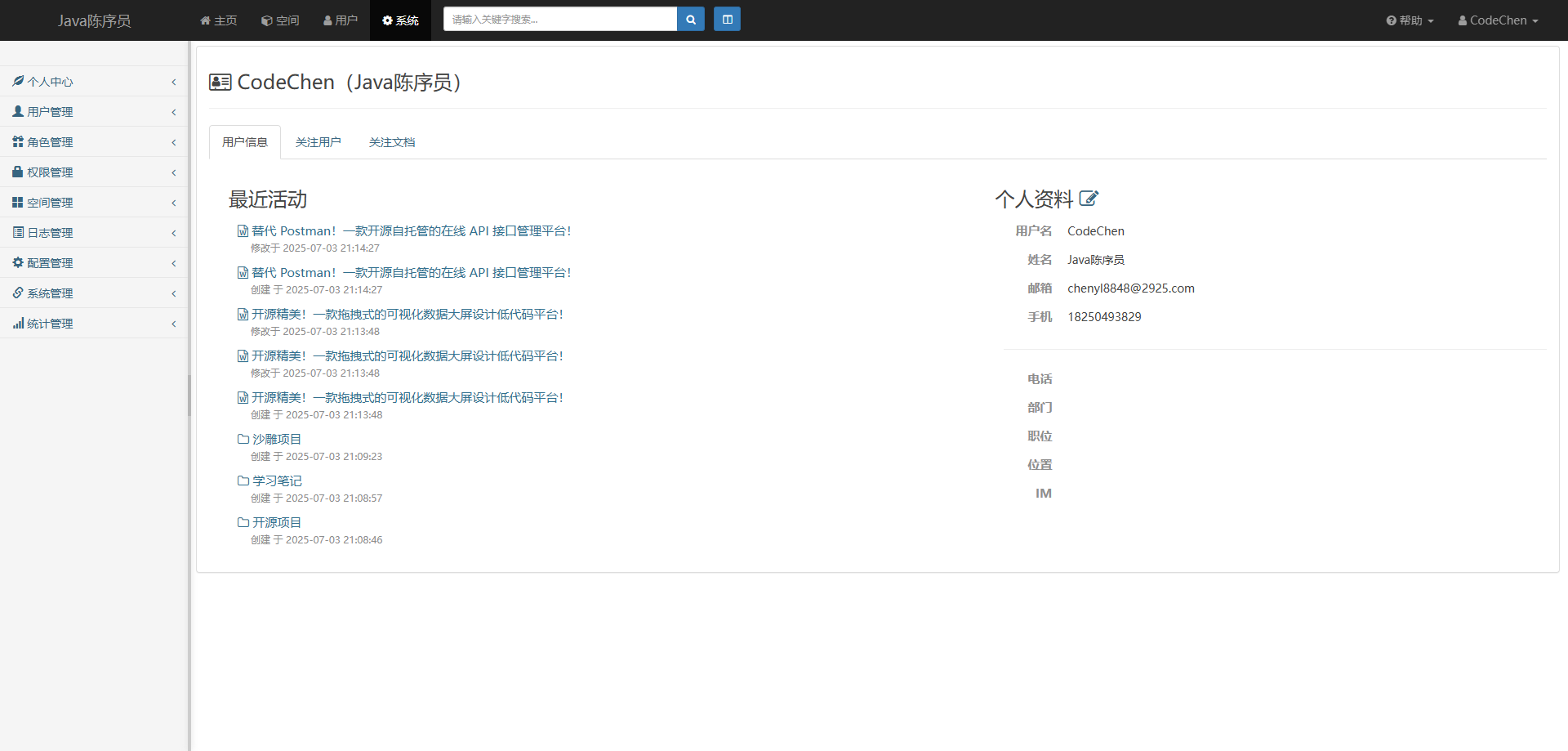Click the ID card icon before CodeChen heading
The width and height of the screenshot is (1568, 751).
(220, 83)
